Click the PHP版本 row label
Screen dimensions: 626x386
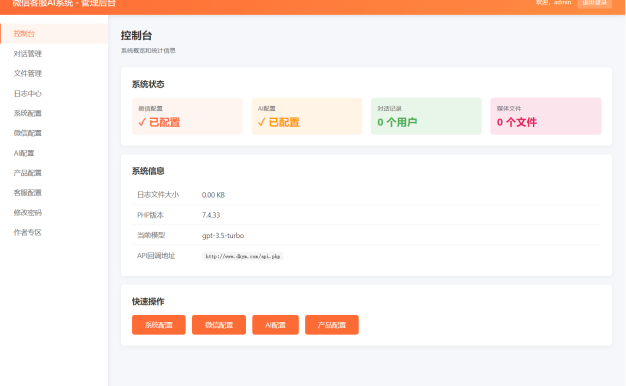pos(150,215)
